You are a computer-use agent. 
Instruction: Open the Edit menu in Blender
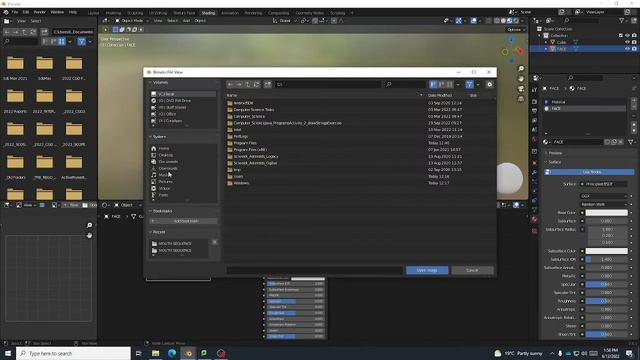(26, 12)
